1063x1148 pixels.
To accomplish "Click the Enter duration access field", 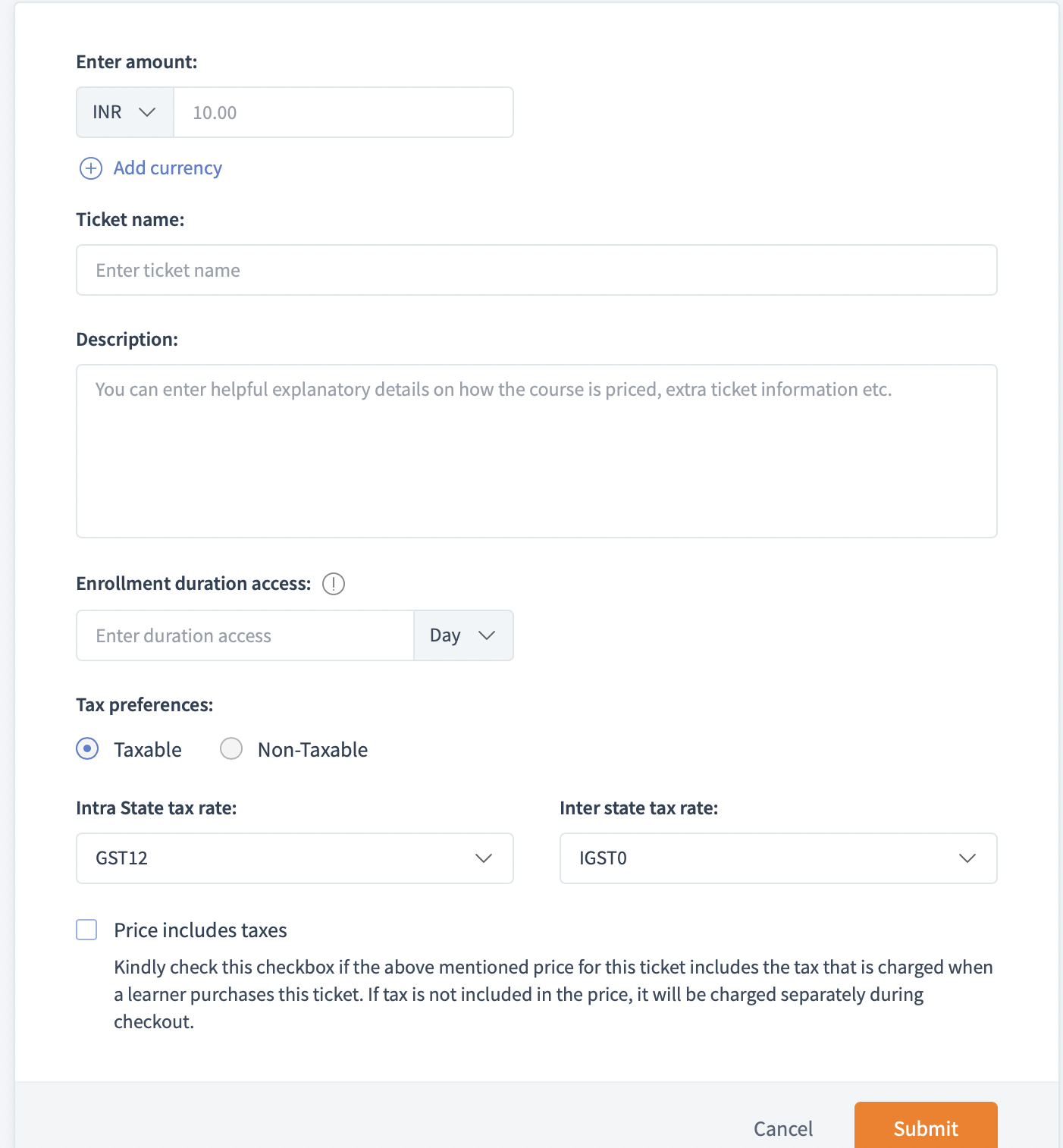I will tap(245, 635).
